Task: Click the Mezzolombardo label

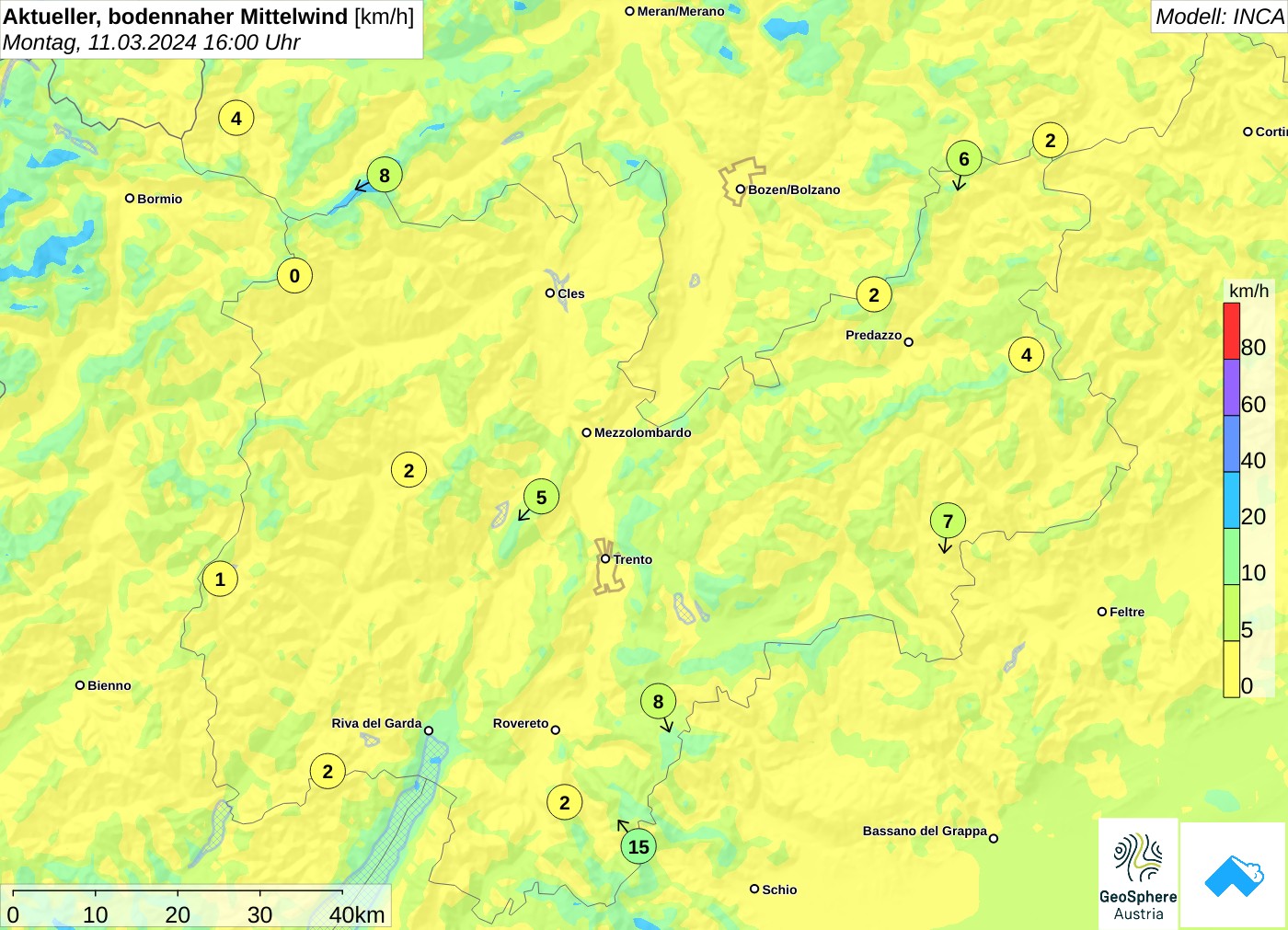Action: (642, 432)
